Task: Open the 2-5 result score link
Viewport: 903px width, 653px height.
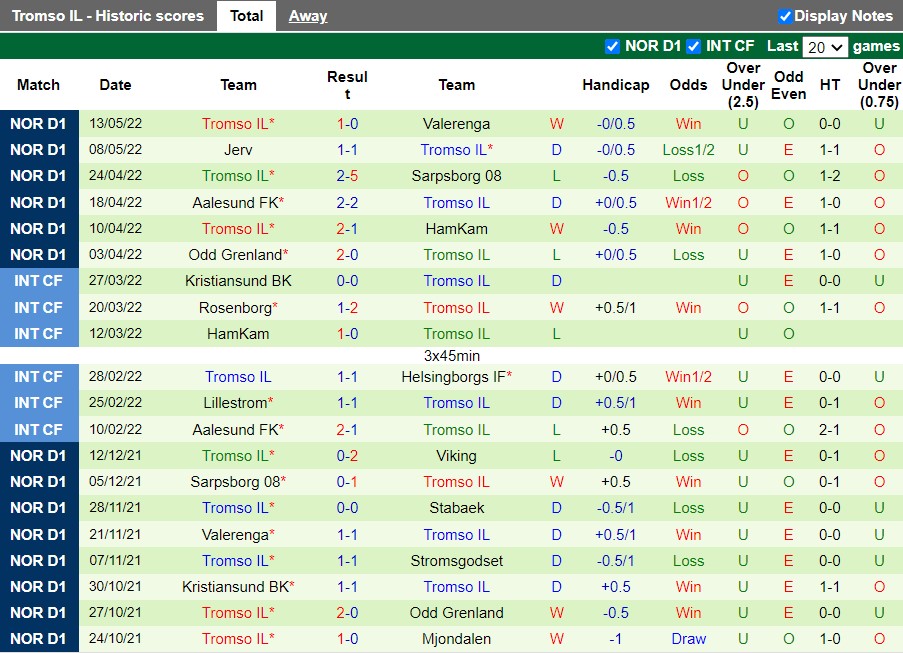Action: (347, 176)
